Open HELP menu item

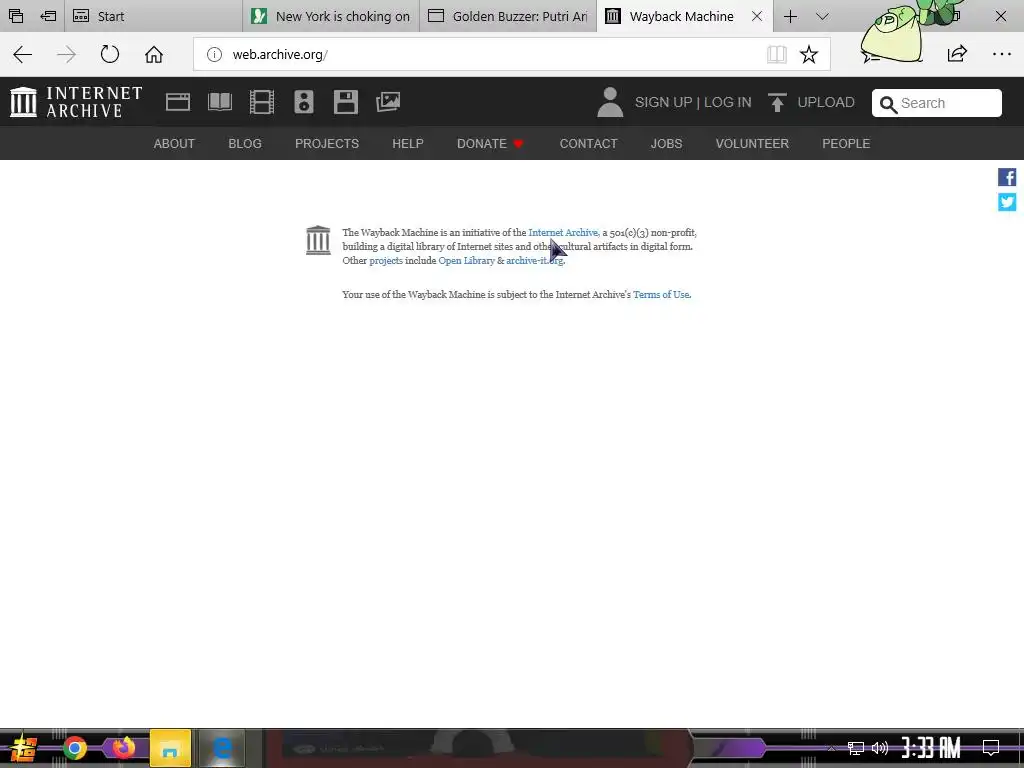[x=408, y=144]
